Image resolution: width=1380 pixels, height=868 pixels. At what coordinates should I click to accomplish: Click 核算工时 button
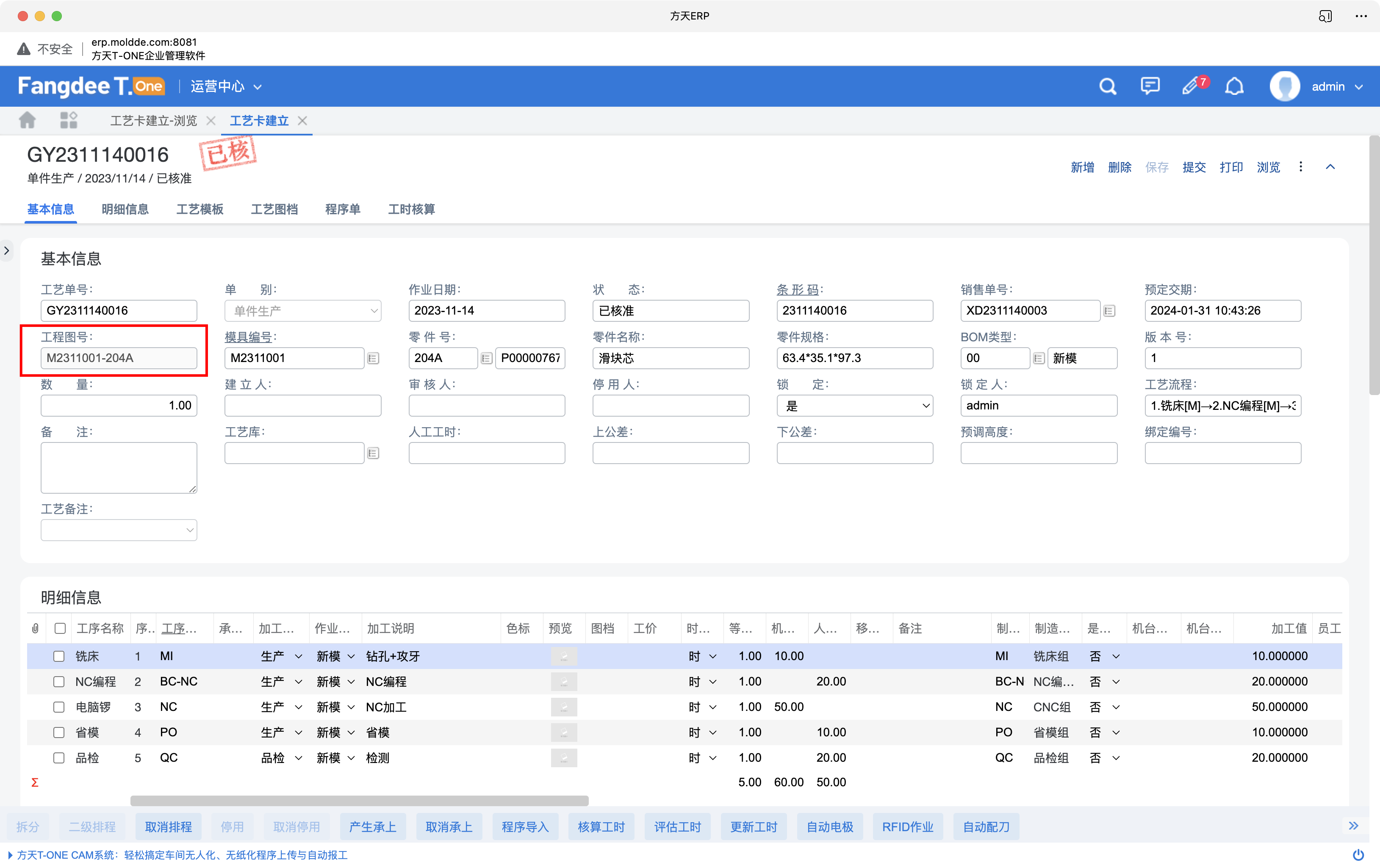click(601, 826)
